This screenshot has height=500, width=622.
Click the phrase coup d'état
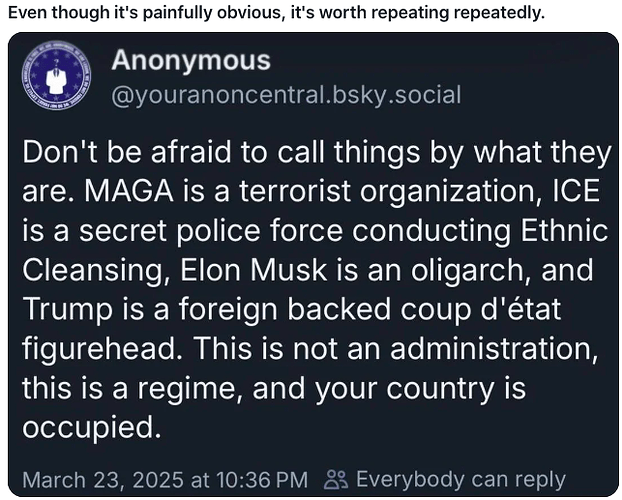pyautogui.click(x=480, y=310)
